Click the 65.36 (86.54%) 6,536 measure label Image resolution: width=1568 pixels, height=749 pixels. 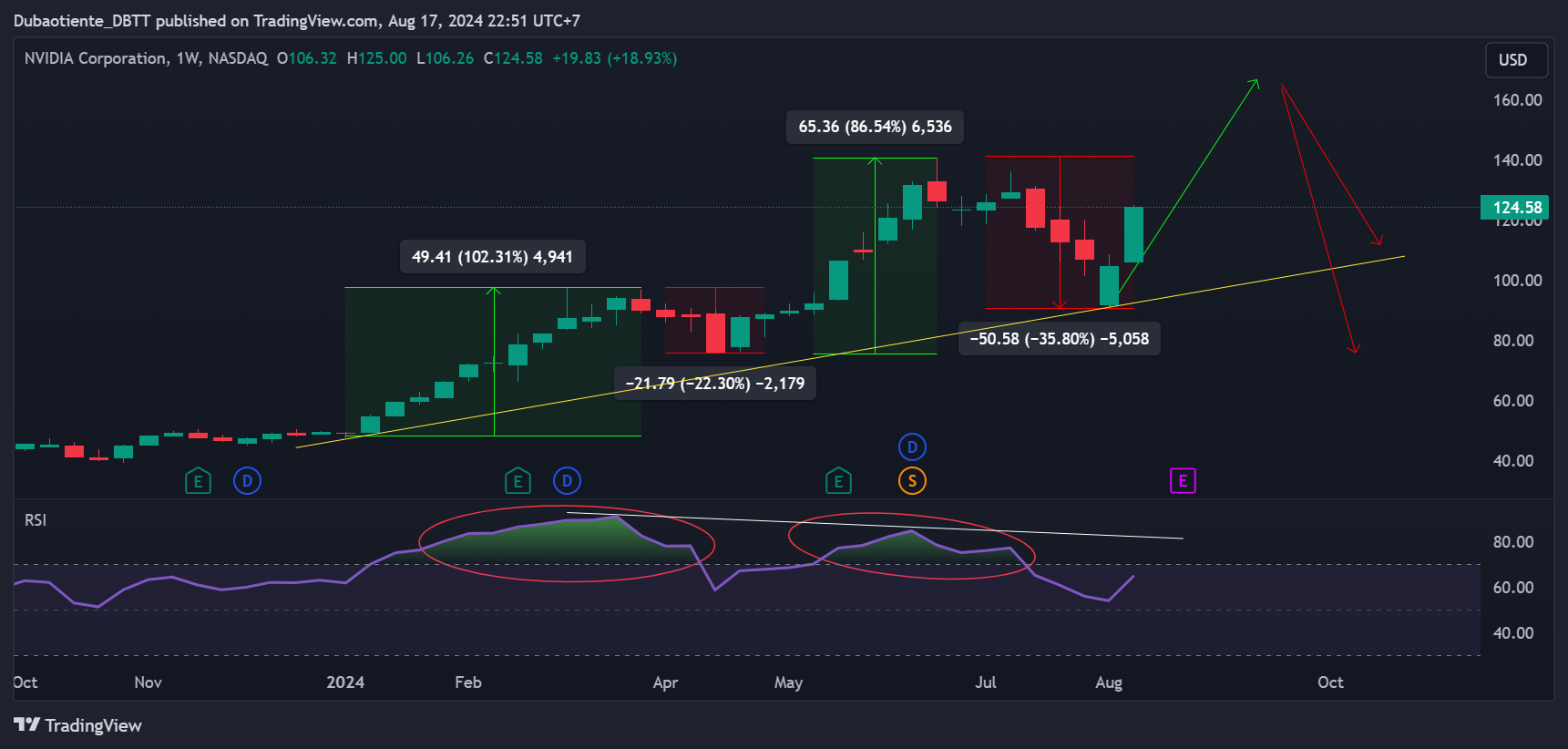point(875,127)
